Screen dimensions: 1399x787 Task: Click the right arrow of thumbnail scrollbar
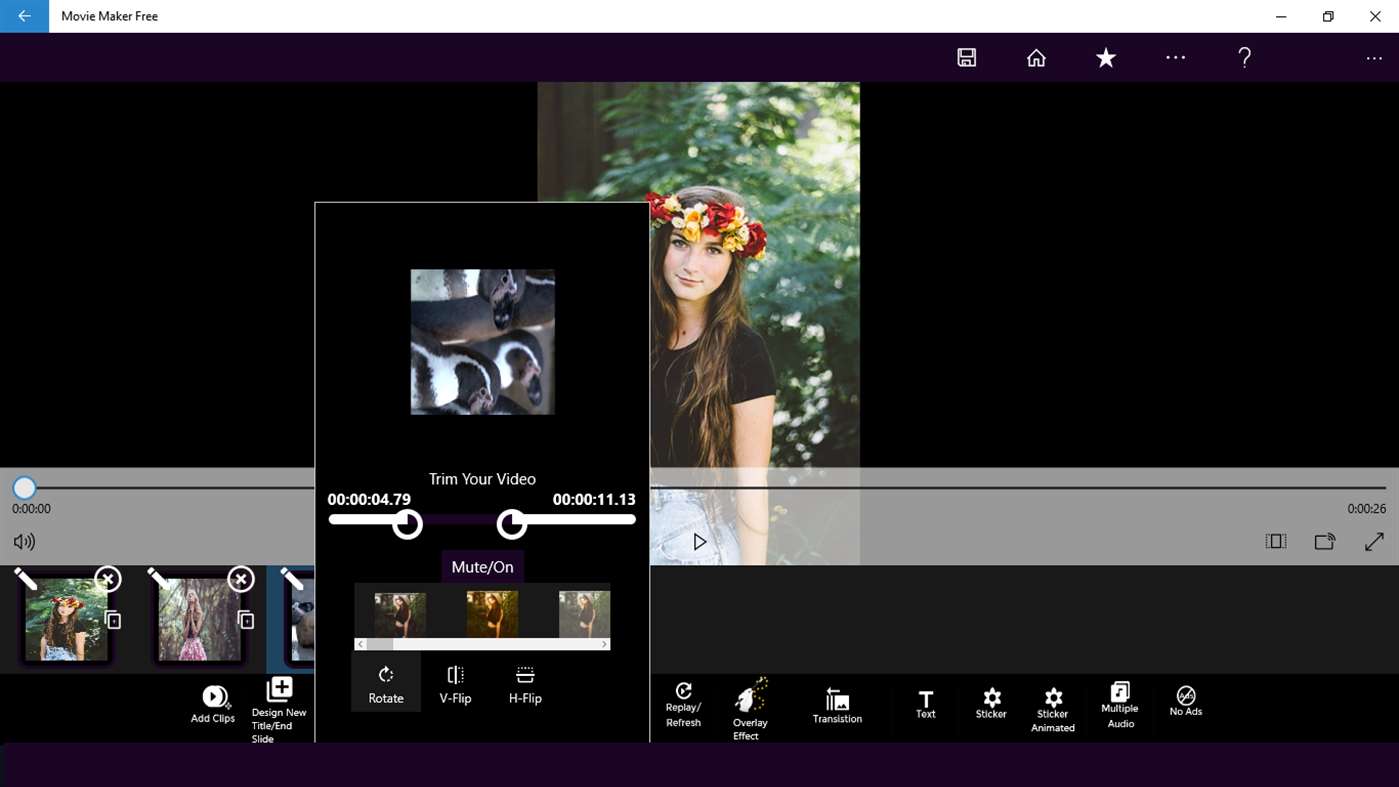(x=605, y=644)
